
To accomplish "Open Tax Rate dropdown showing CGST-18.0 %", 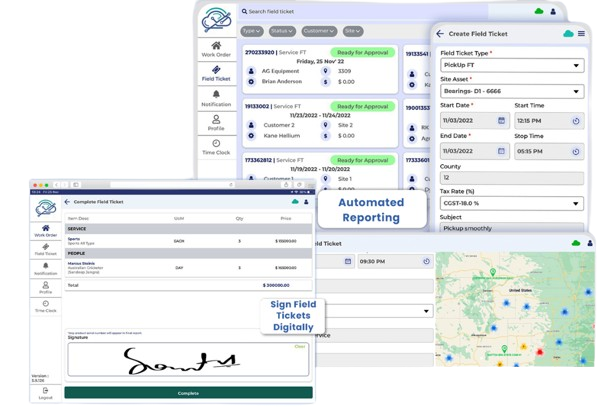I will [512, 203].
